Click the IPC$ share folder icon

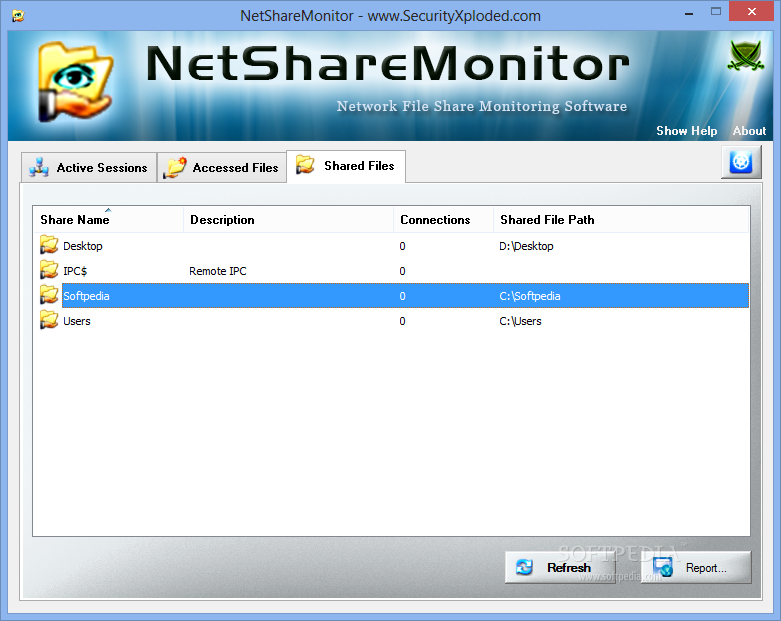point(49,270)
